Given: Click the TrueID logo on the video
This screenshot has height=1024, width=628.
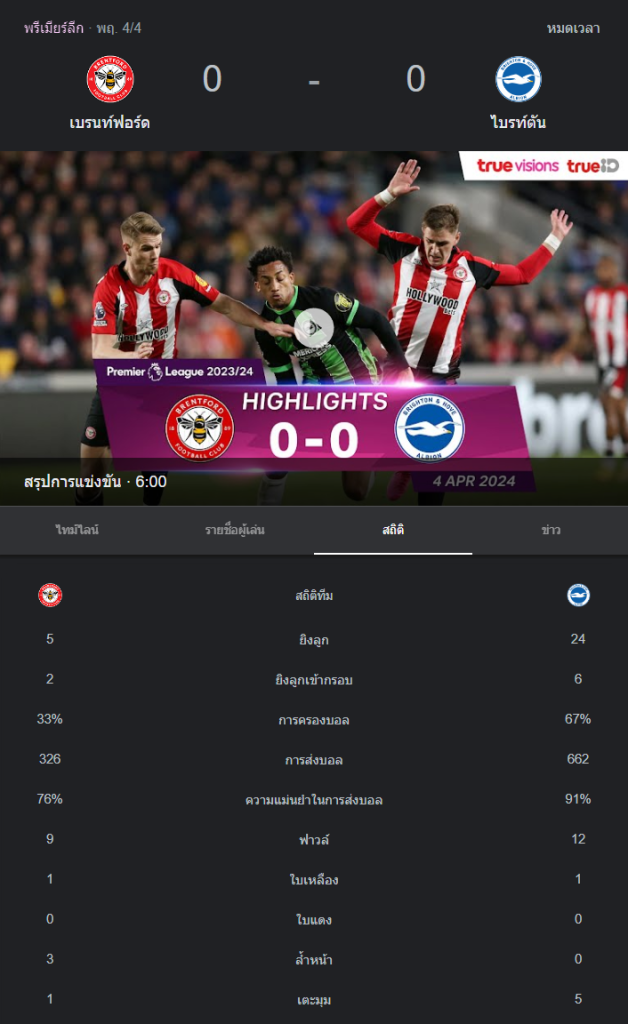Looking at the screenshot, I should click(x=592, y=165).
